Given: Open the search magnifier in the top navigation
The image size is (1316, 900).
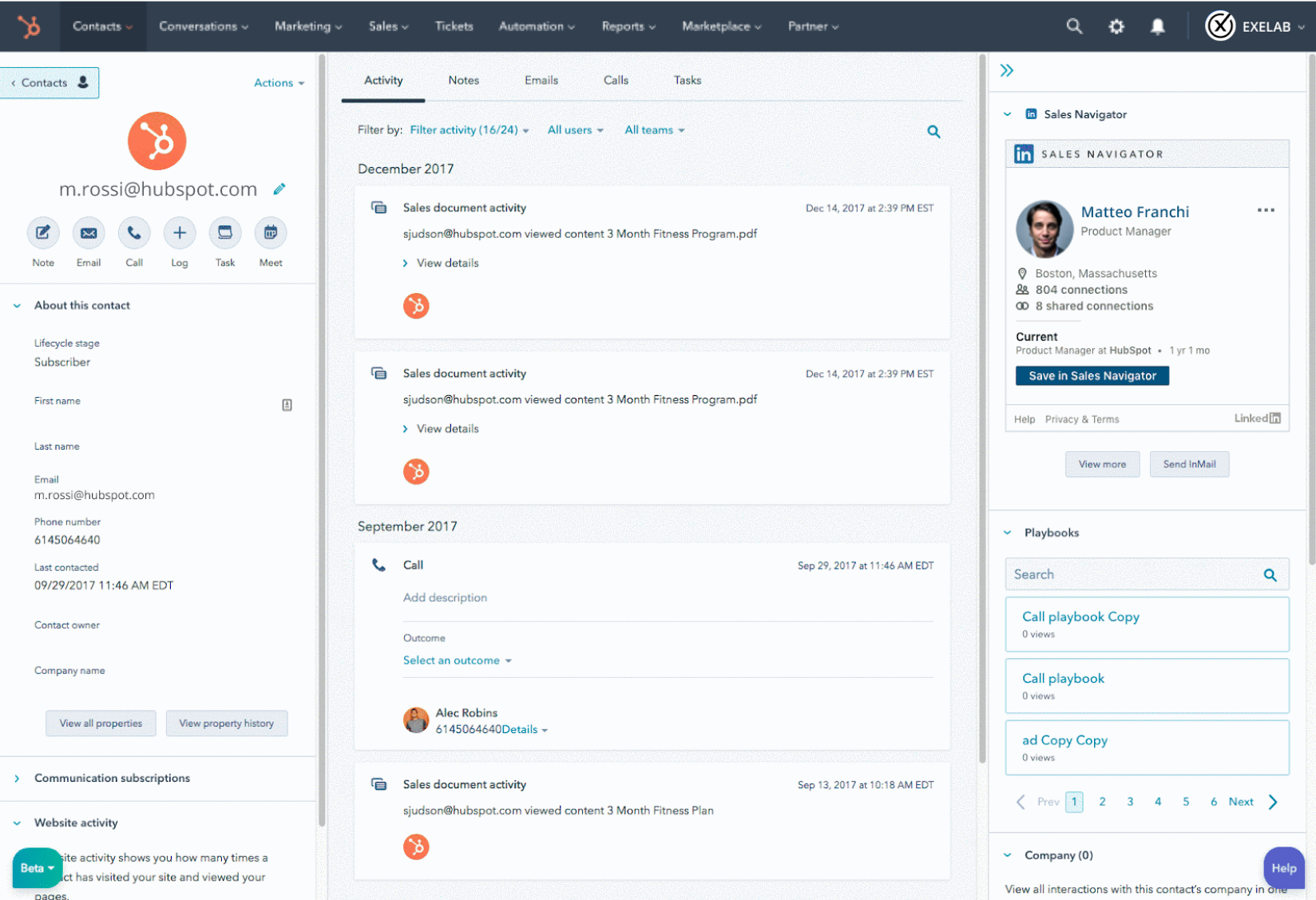Looking at the screenshot, I should pos(1074,26).
